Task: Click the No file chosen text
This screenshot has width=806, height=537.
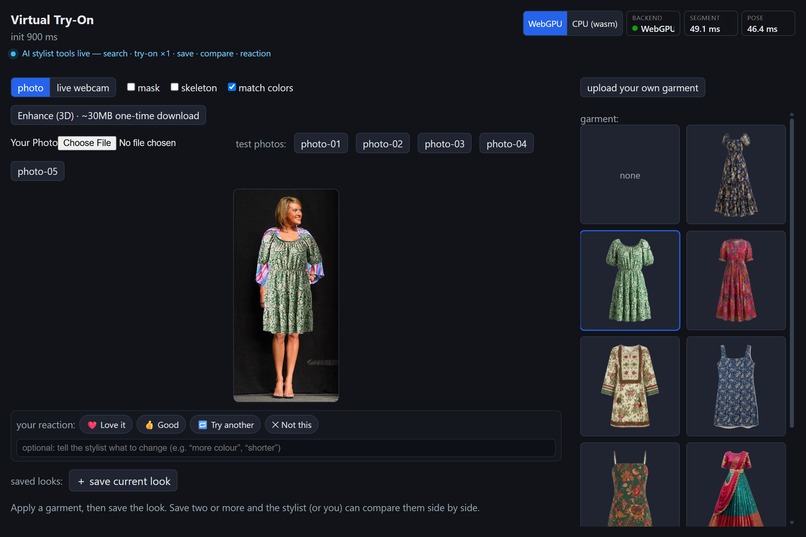Action: [x=148, y=143]
